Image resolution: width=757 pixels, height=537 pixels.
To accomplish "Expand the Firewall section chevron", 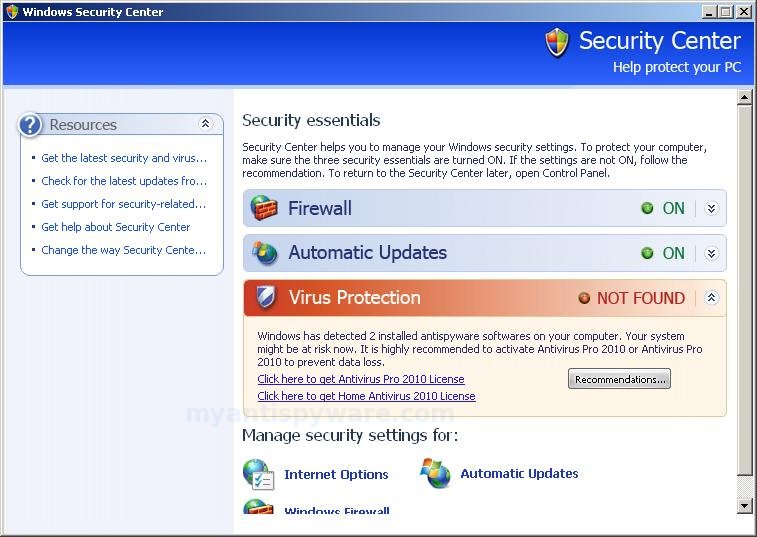I will click(711, 208).
